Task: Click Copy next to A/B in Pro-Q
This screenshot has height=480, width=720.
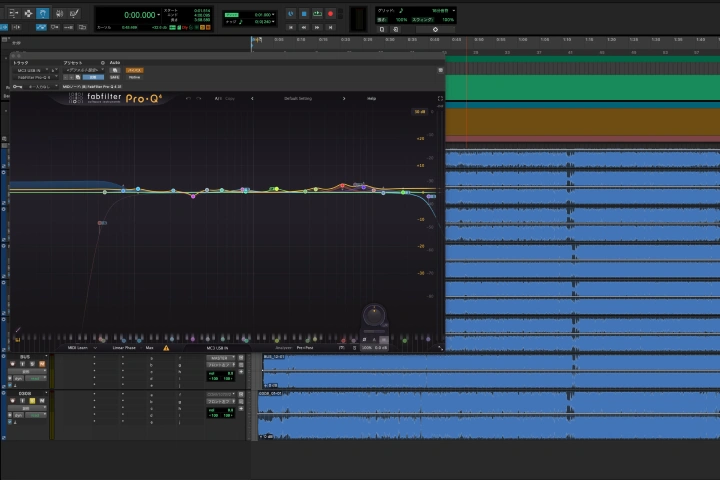Action: [230, 99]
